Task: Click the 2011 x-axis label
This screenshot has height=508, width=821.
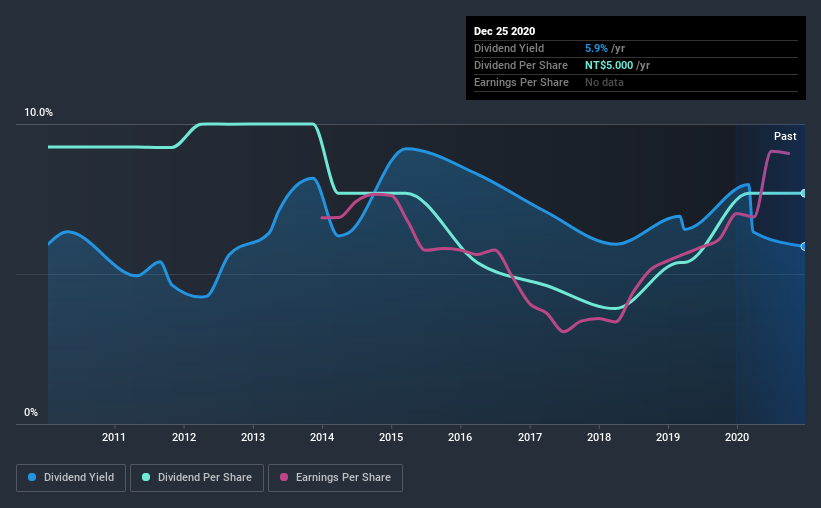Action: click(114, 437)
